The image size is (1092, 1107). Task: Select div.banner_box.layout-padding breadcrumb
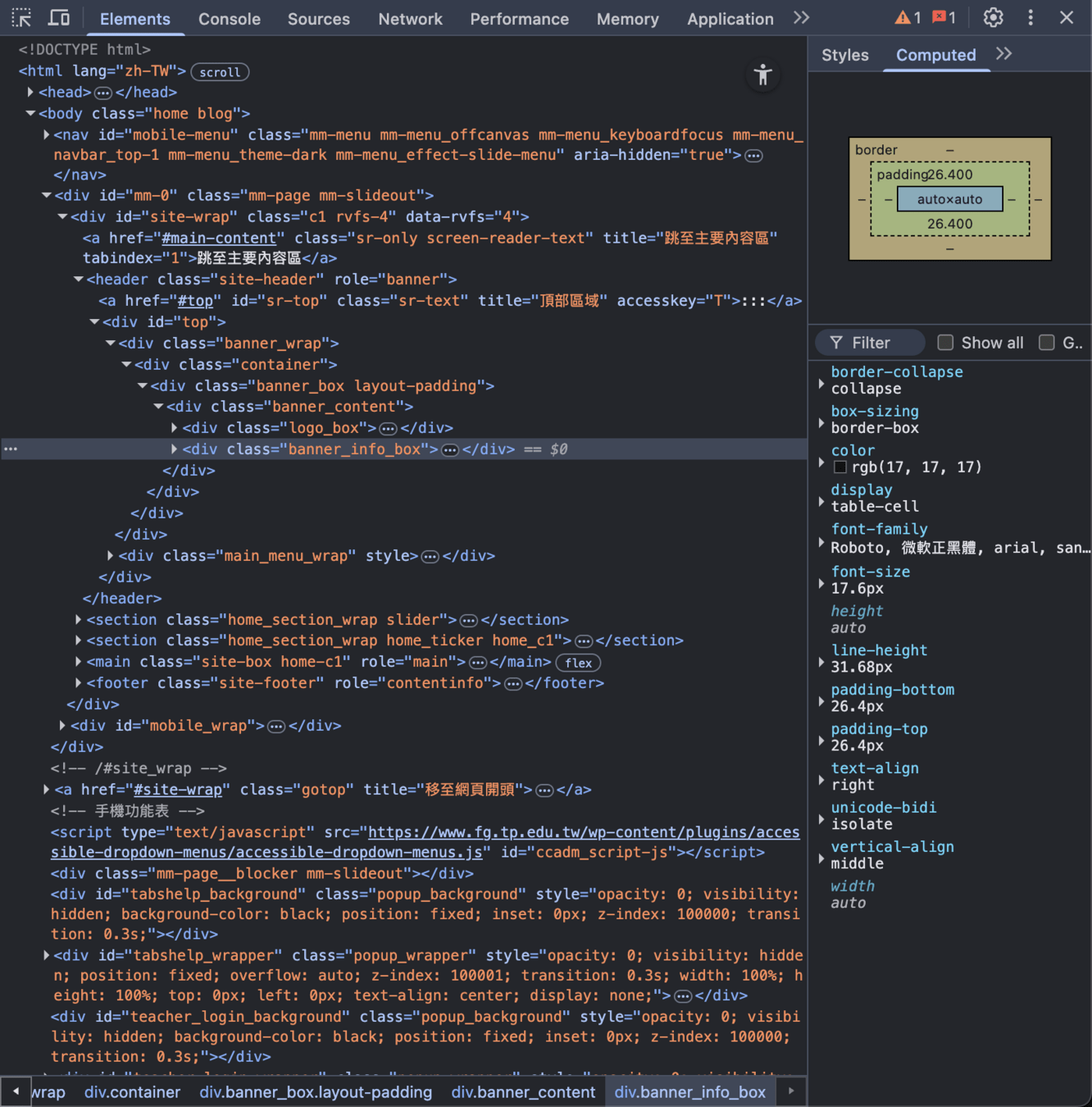pos(316,1092)
